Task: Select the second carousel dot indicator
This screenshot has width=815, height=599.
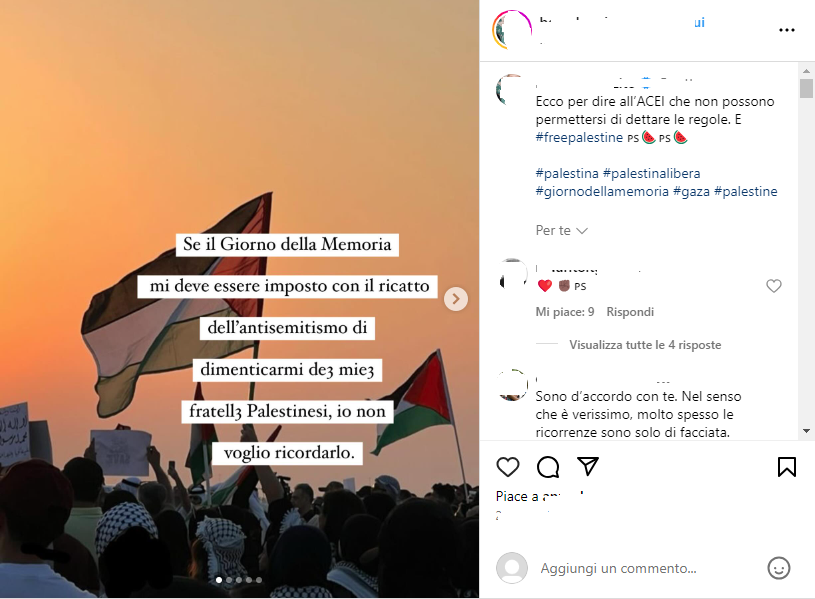Action: 229,580
